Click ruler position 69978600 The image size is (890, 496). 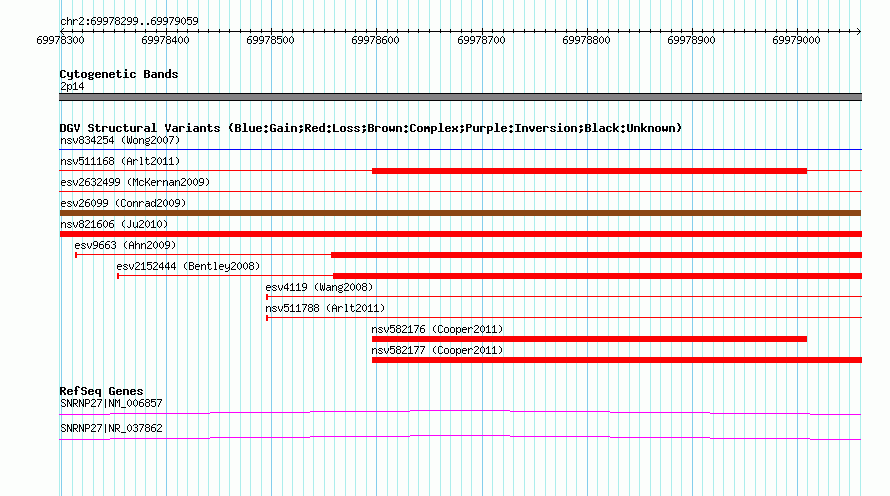(x=375, y=40)
